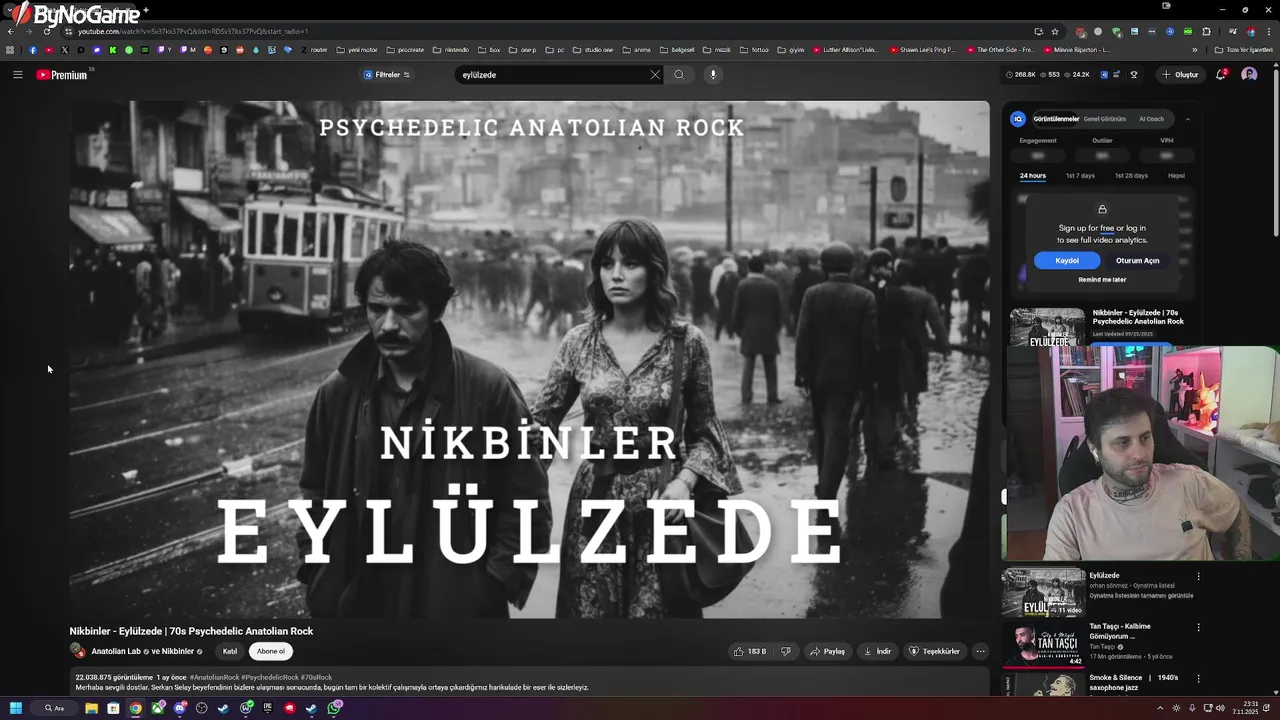Open Anatolian Lab channel avatar
Screen dimensions: 1280x720
(x=77, y=651)
